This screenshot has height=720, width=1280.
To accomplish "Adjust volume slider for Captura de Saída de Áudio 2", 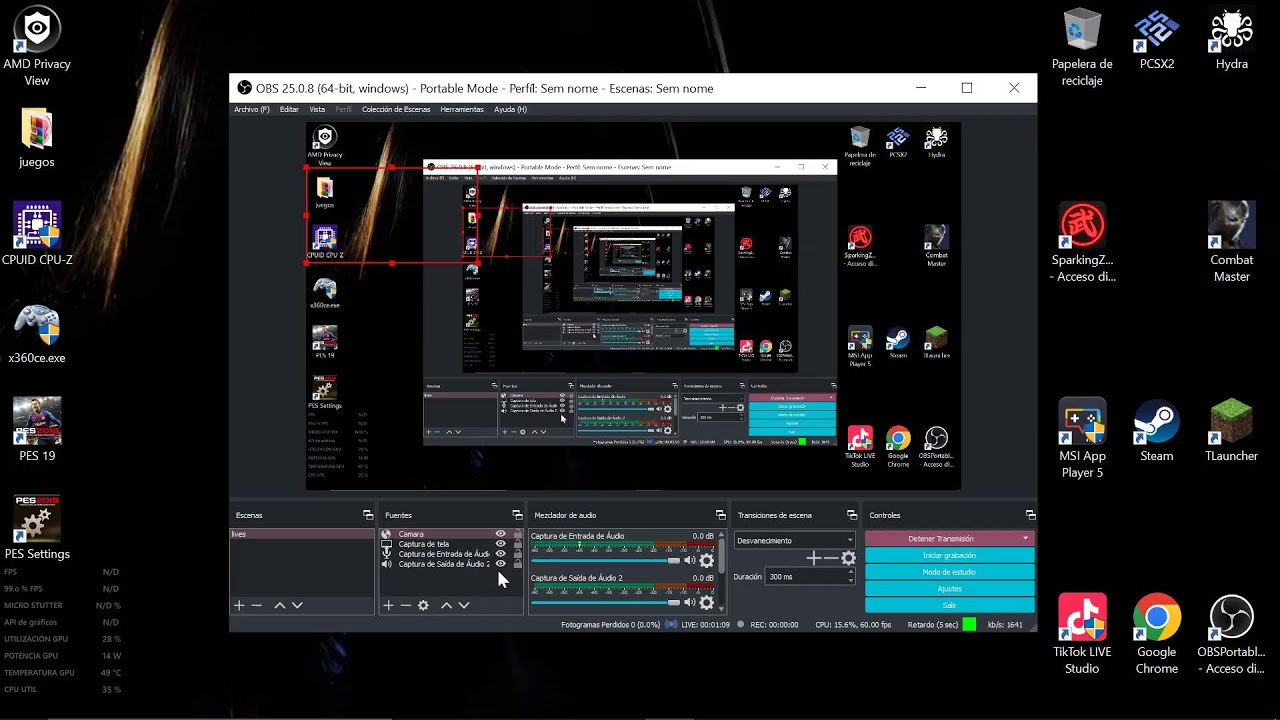I will (605, 602).
